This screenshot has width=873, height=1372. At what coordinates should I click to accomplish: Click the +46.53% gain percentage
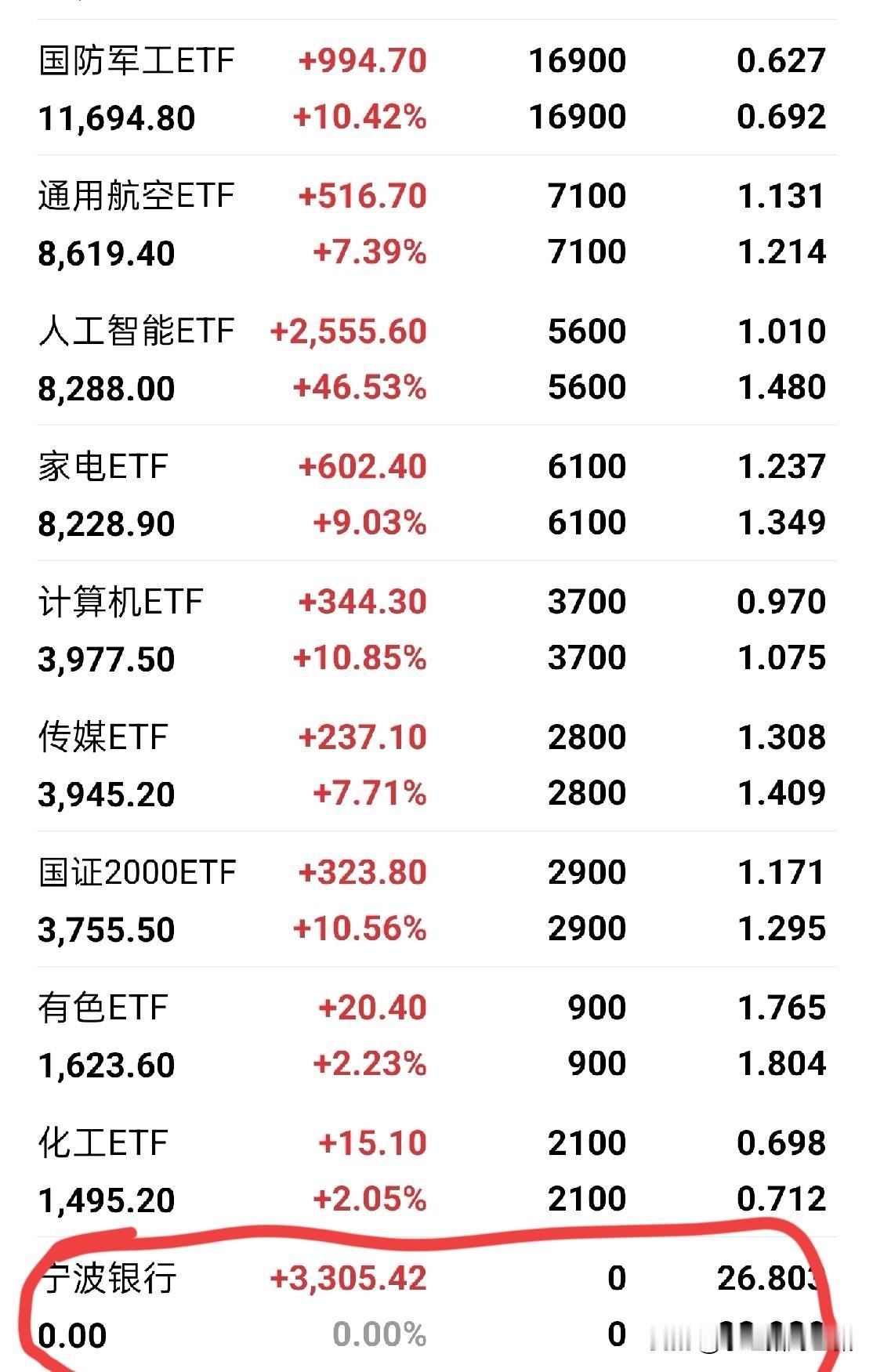point(360,388)
